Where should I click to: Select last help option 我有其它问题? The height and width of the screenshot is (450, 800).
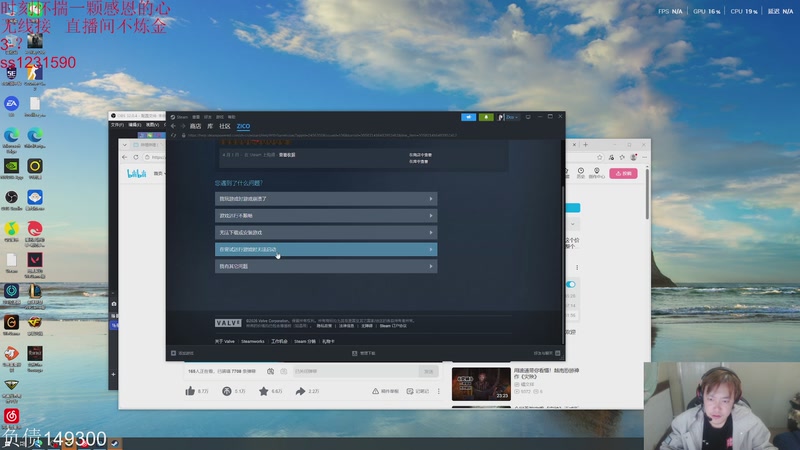coord(326,266)
